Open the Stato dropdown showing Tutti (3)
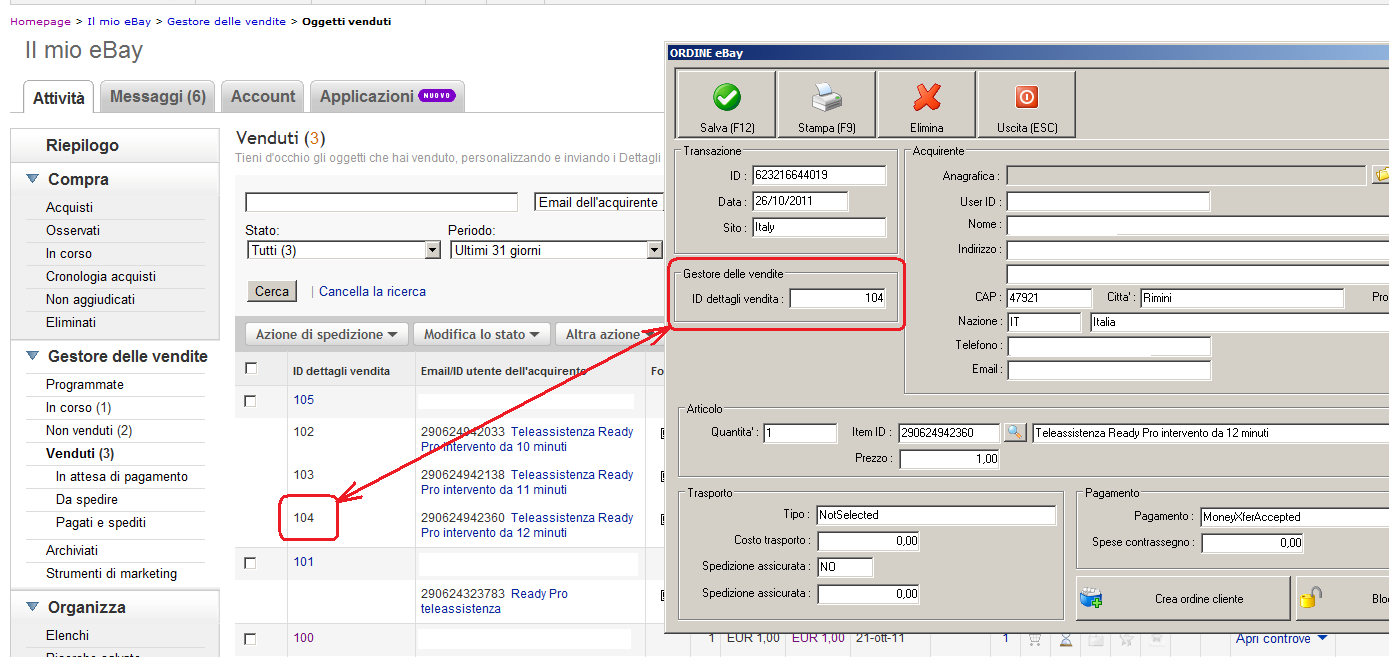 pos(343,250)
